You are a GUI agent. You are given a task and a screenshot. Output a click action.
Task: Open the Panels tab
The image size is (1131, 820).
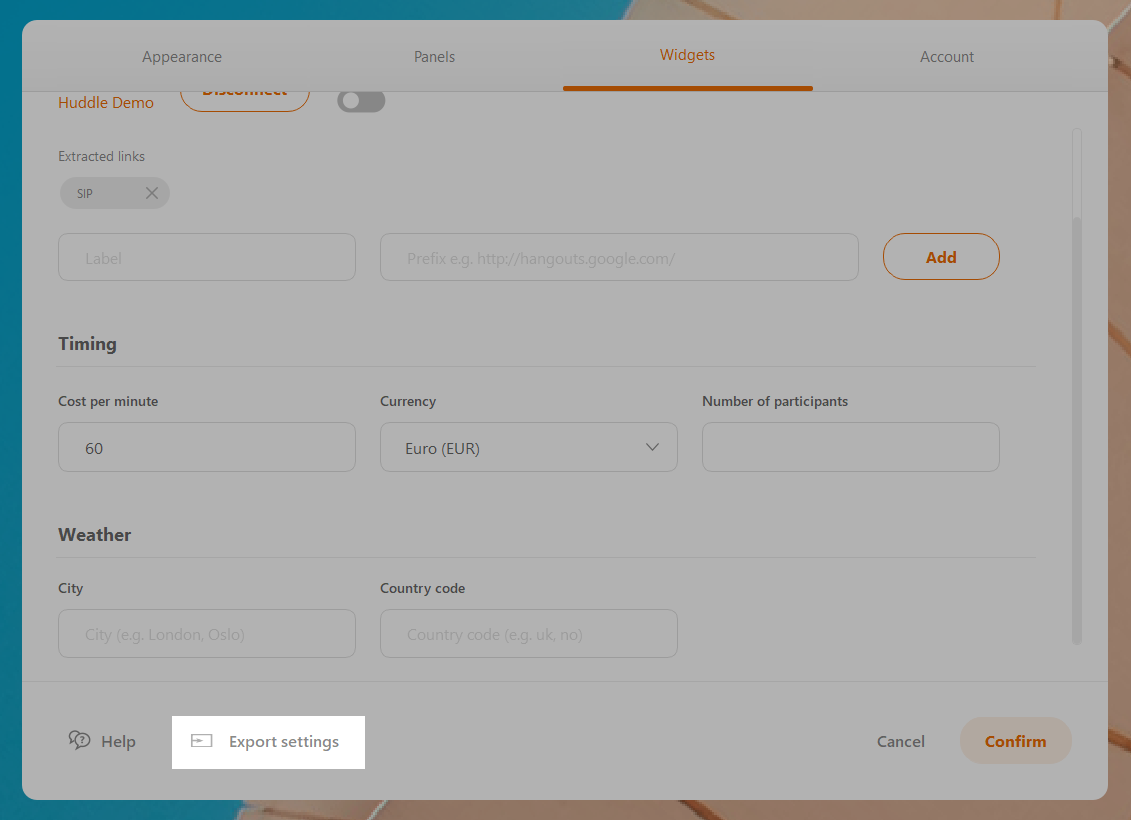click(x=434, y=57)
